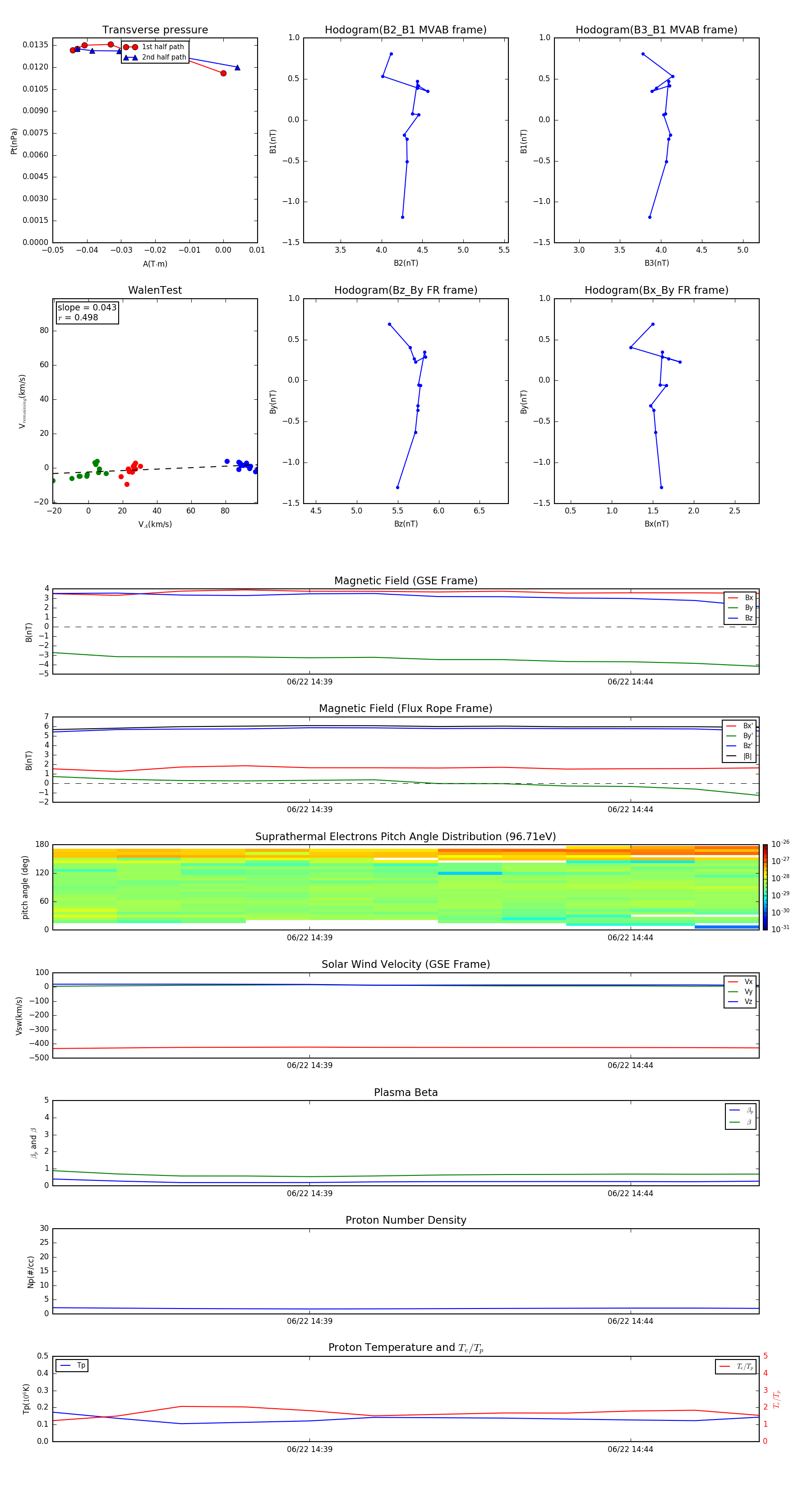Click the 'A(T·m)' x-axis label
812x1489 pixels.
[x=155, y=264]
